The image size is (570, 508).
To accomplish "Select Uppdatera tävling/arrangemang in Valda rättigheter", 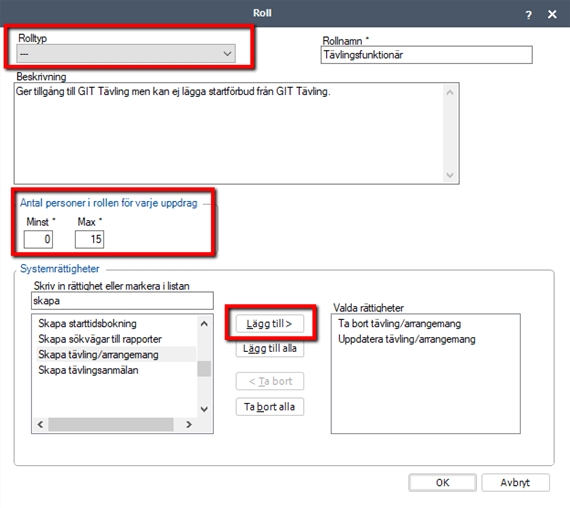I will pos(407,339).
